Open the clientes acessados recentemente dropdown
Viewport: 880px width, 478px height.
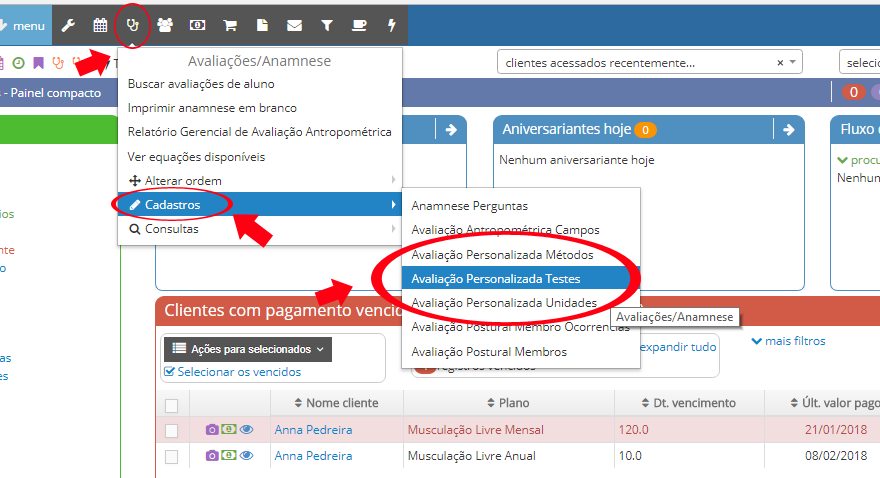tap(650, 63)
